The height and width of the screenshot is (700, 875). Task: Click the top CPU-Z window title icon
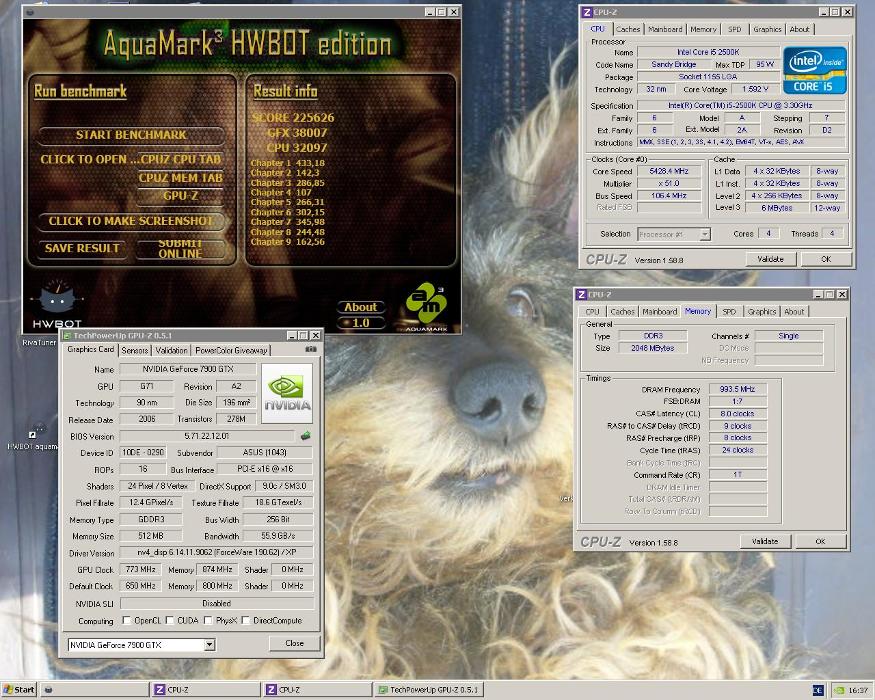point(586,12)
